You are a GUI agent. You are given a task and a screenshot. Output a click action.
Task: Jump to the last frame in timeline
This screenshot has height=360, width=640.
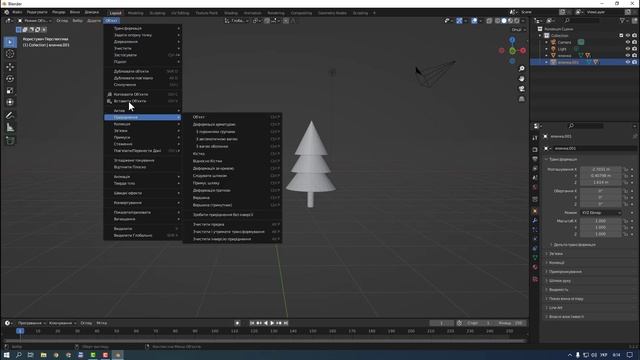[286, 323]
